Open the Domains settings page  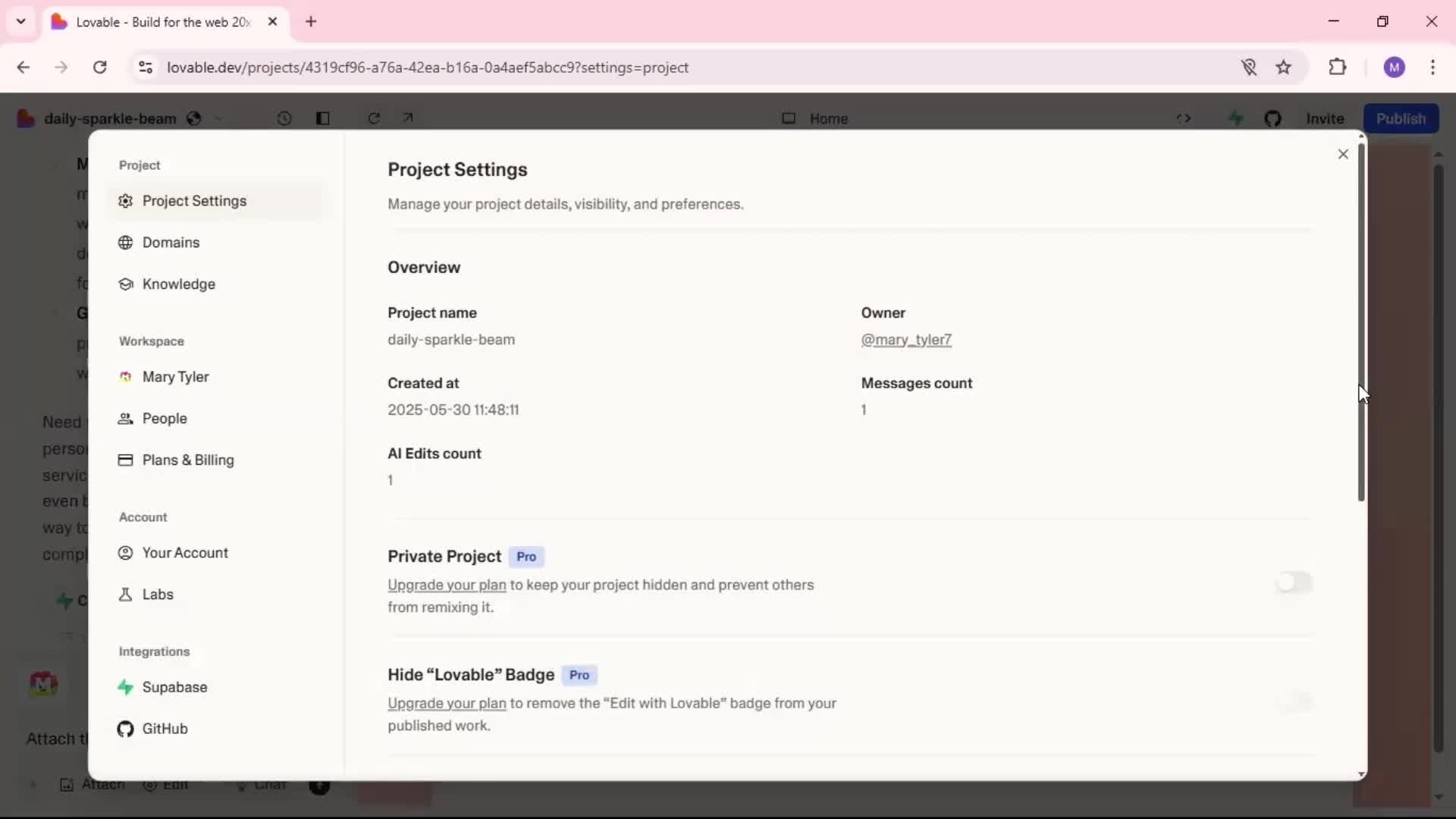coord(216,243)
